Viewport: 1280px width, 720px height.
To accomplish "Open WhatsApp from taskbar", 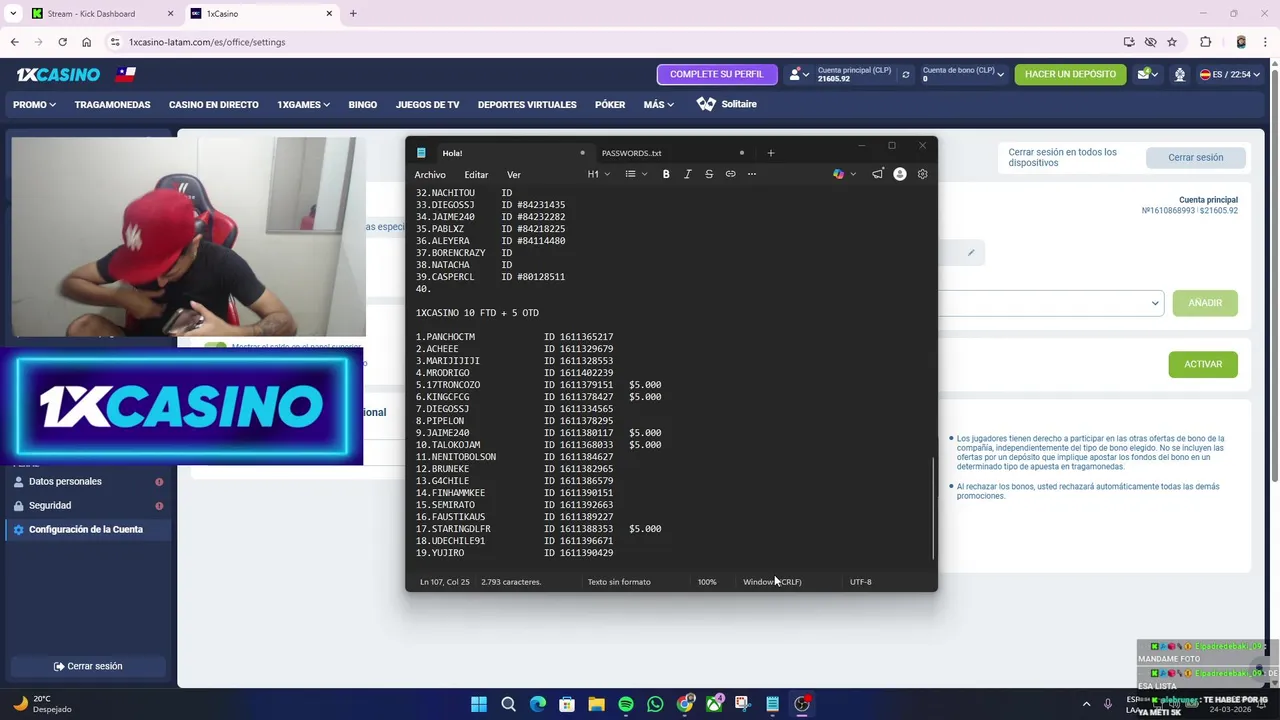I will click(655, 704).
